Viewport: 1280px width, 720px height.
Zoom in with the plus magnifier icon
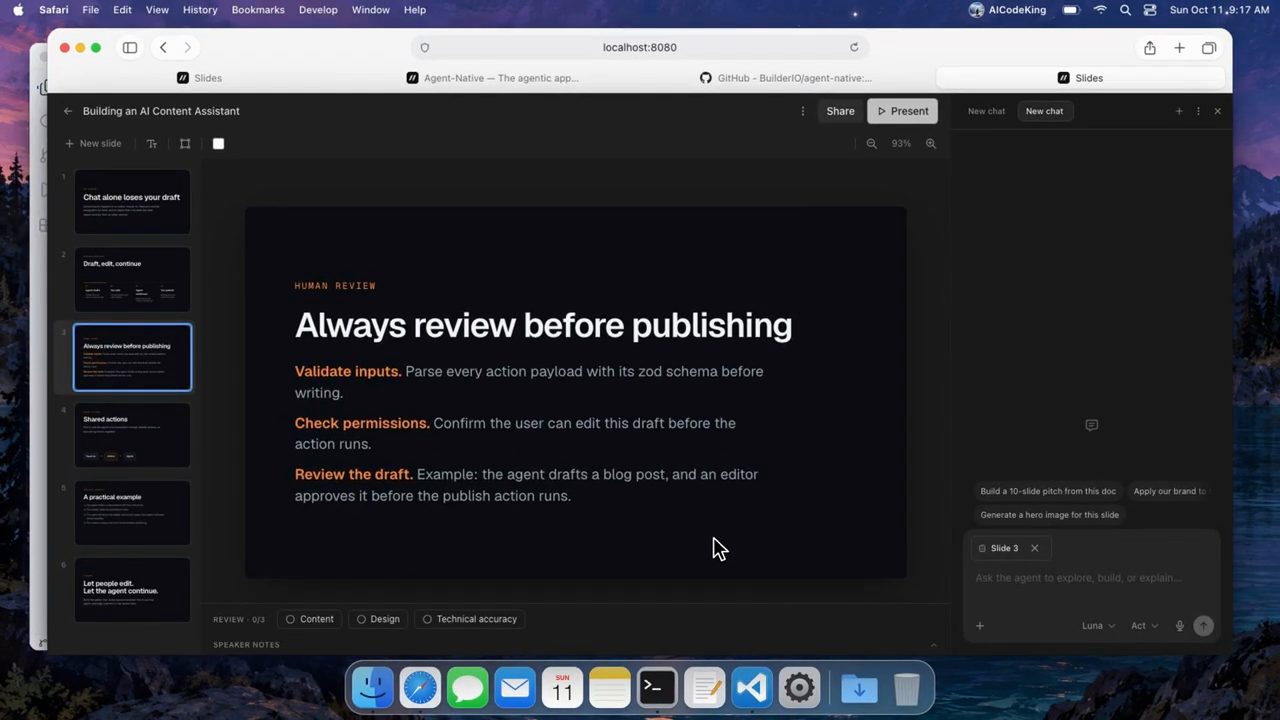click(x=931, y=144)
